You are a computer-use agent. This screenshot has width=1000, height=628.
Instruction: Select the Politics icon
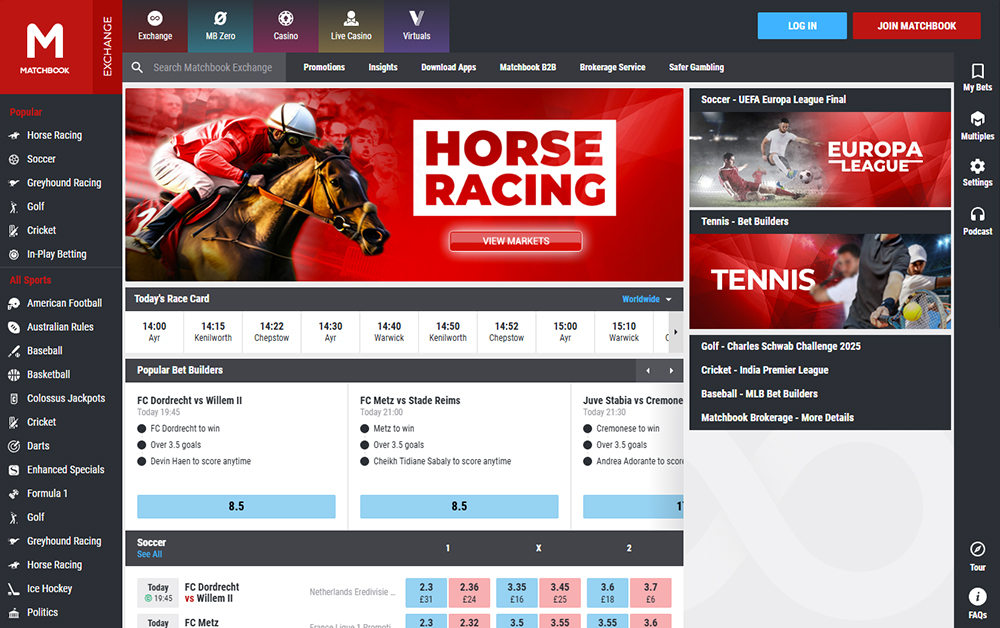pyautogui.click(x=13, y=613)
